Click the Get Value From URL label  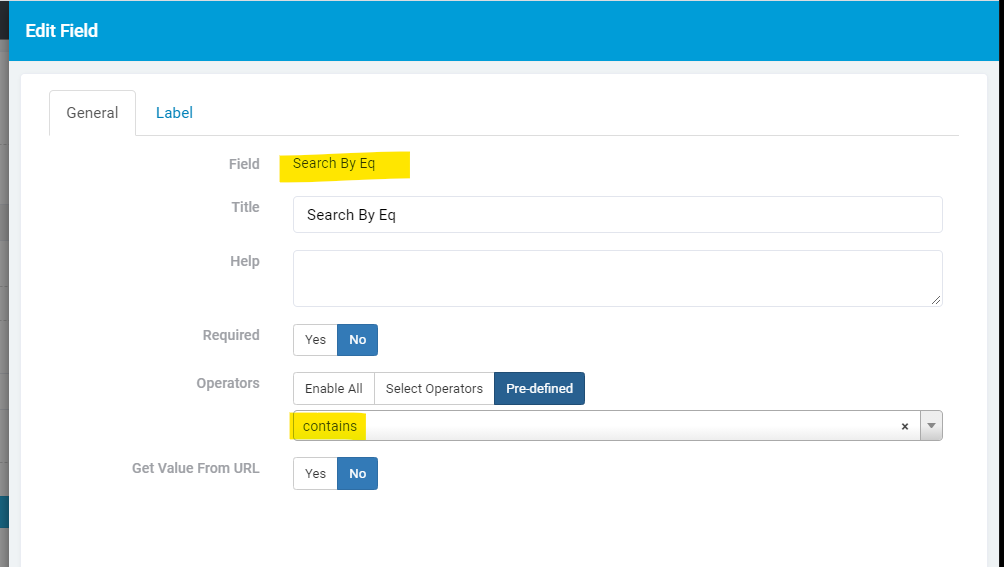coord(196,468)
